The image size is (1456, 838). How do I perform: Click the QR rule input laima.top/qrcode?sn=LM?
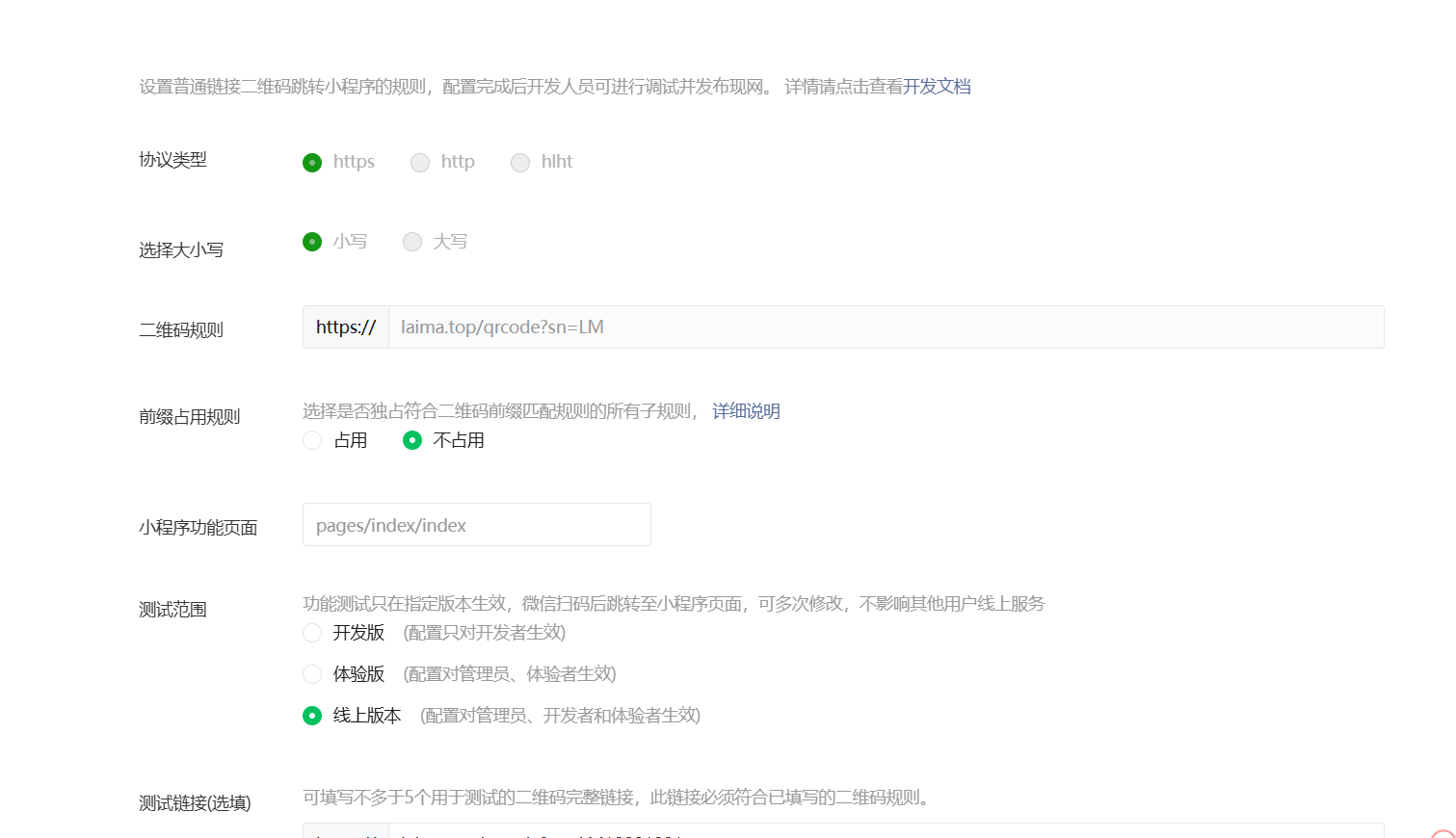click(886, 327)
